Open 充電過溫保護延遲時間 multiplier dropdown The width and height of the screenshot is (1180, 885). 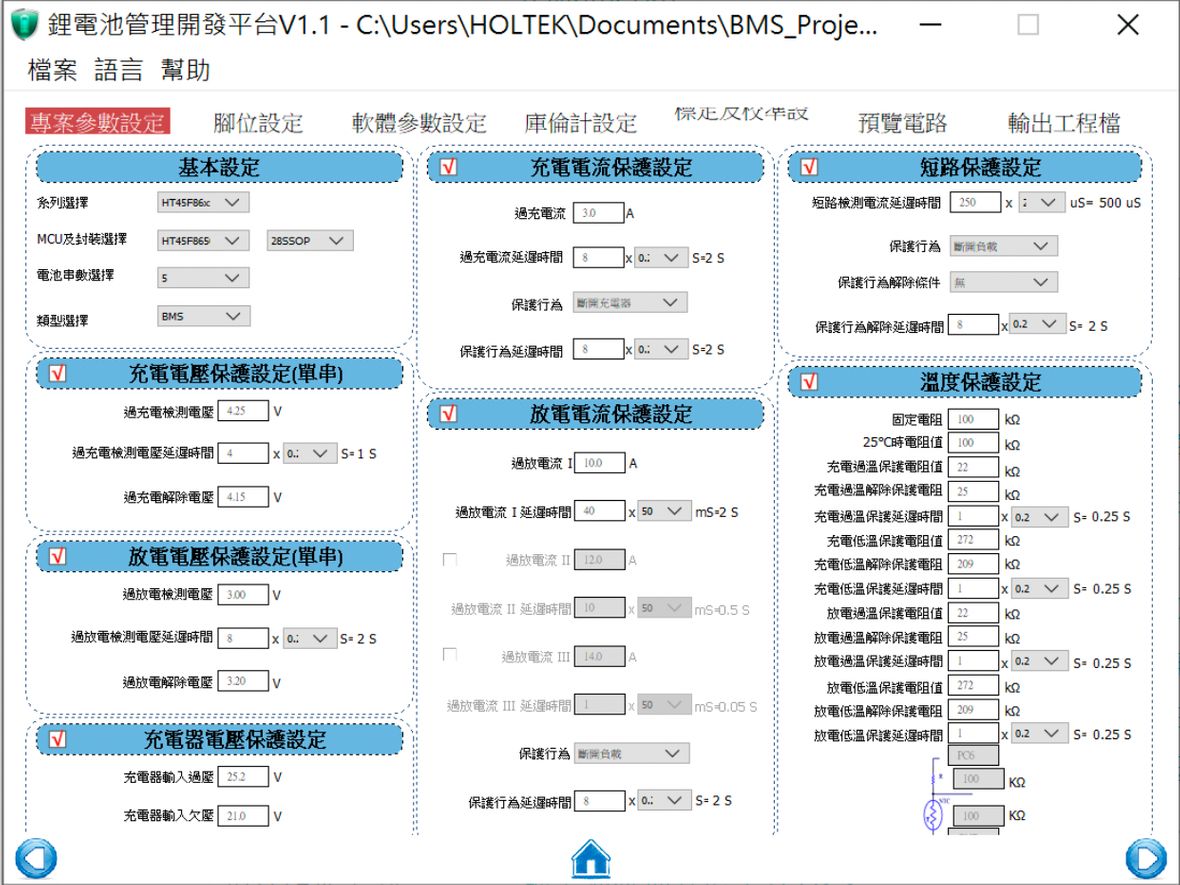click(1039, 517)
